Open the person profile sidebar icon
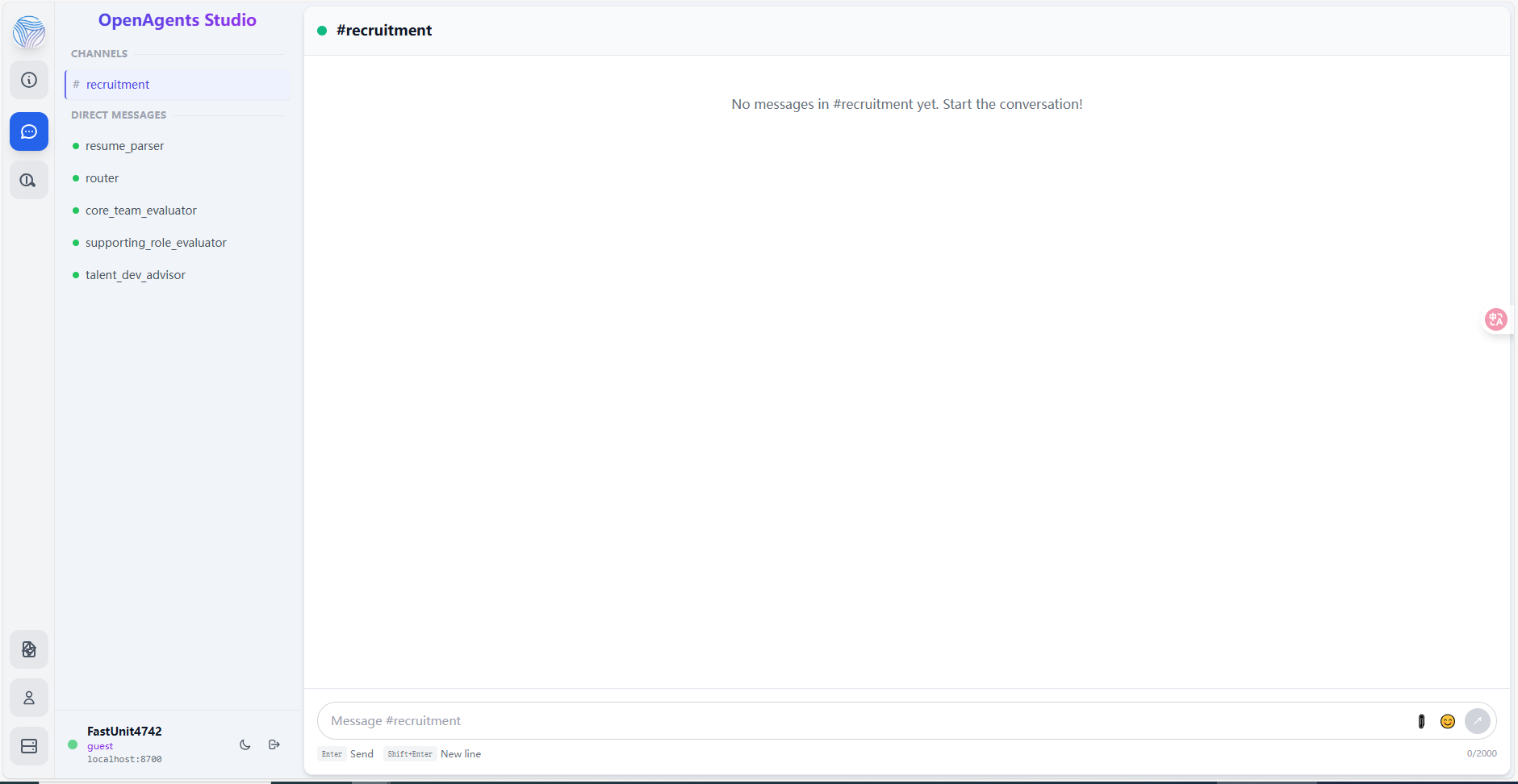This screenshot has width=1518, height=784. (x=29, y=698)
